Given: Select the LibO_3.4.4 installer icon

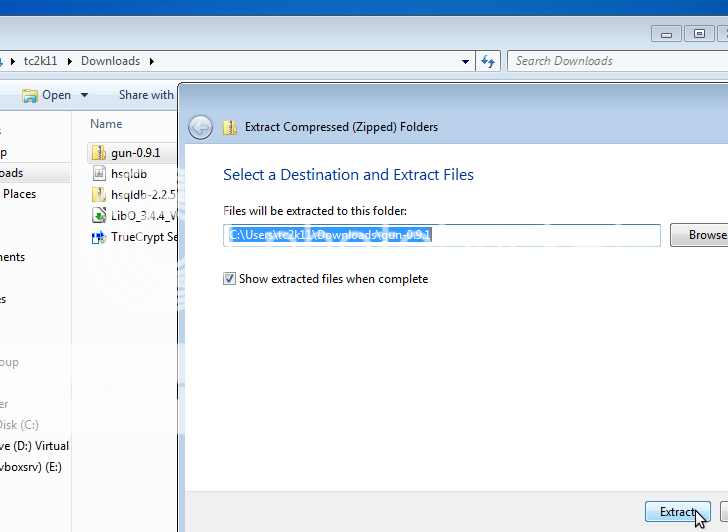Looking at the screenshot, I should [98, 215].
